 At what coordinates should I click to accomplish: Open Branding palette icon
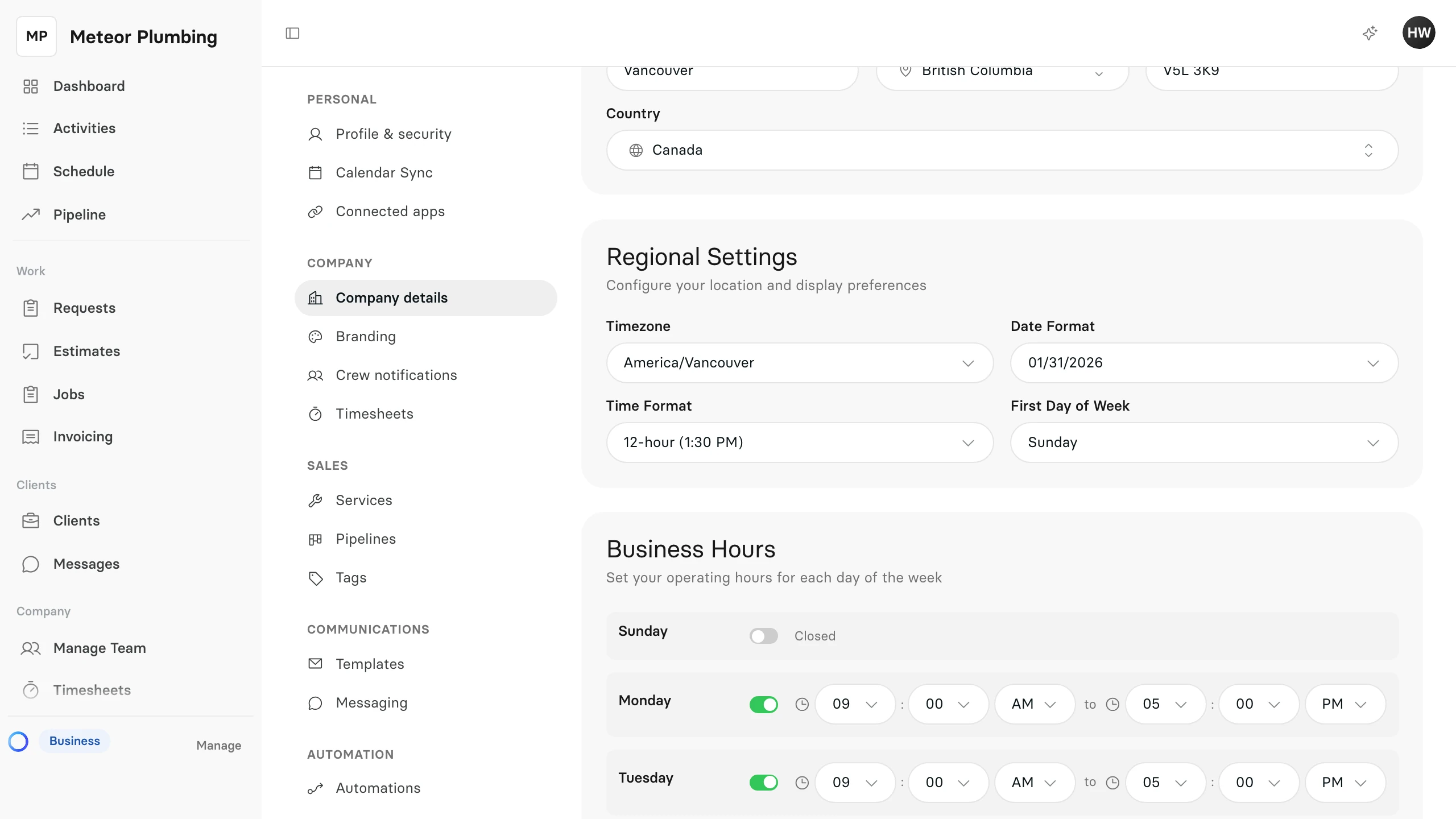(x=315, y=337)
